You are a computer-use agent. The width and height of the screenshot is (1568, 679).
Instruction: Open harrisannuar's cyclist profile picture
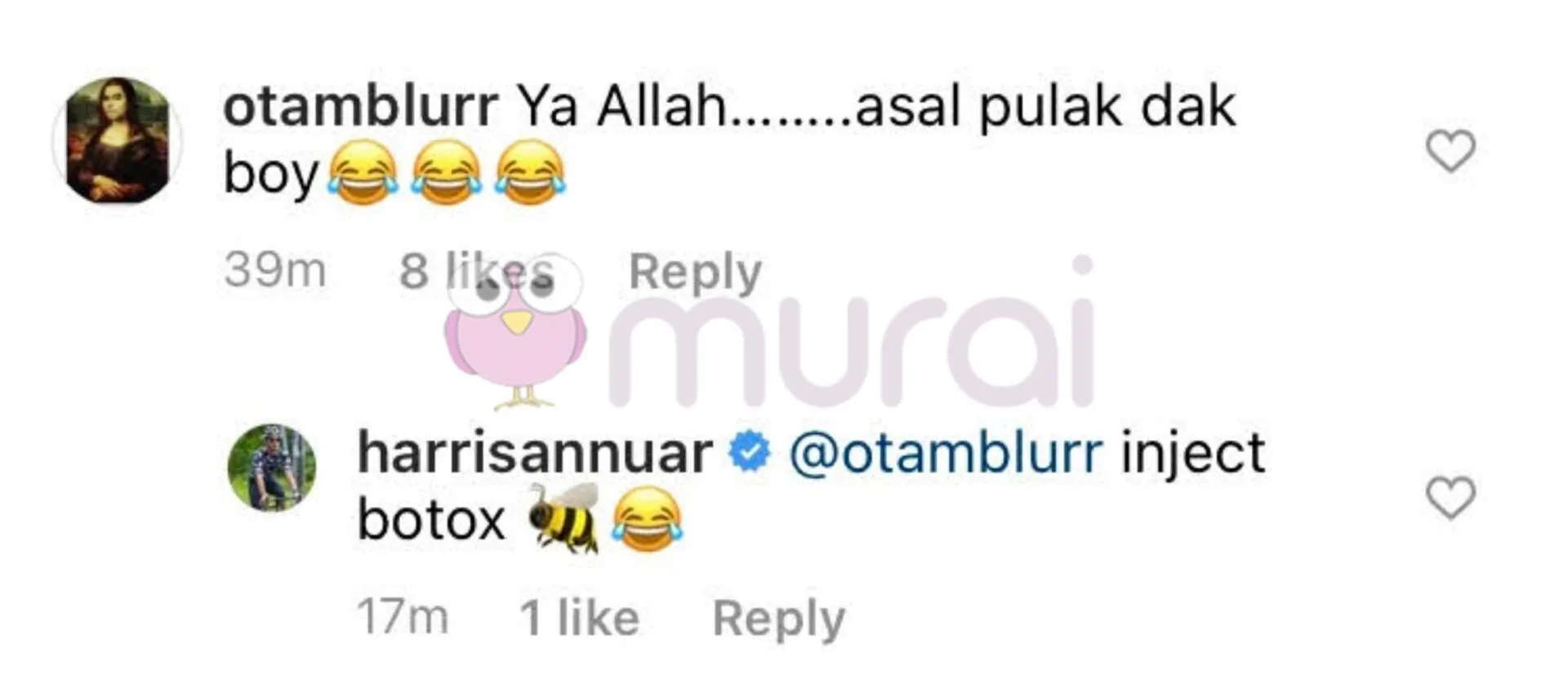(x=272, y=468)
